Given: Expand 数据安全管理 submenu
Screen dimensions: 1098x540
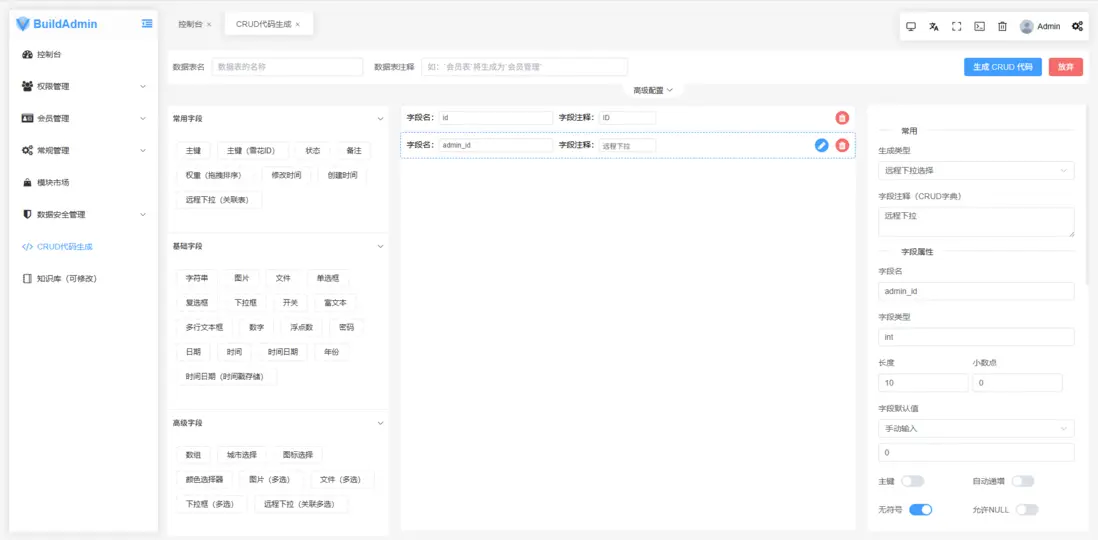Looking at the screenshot, I should [x=143, y=214].
